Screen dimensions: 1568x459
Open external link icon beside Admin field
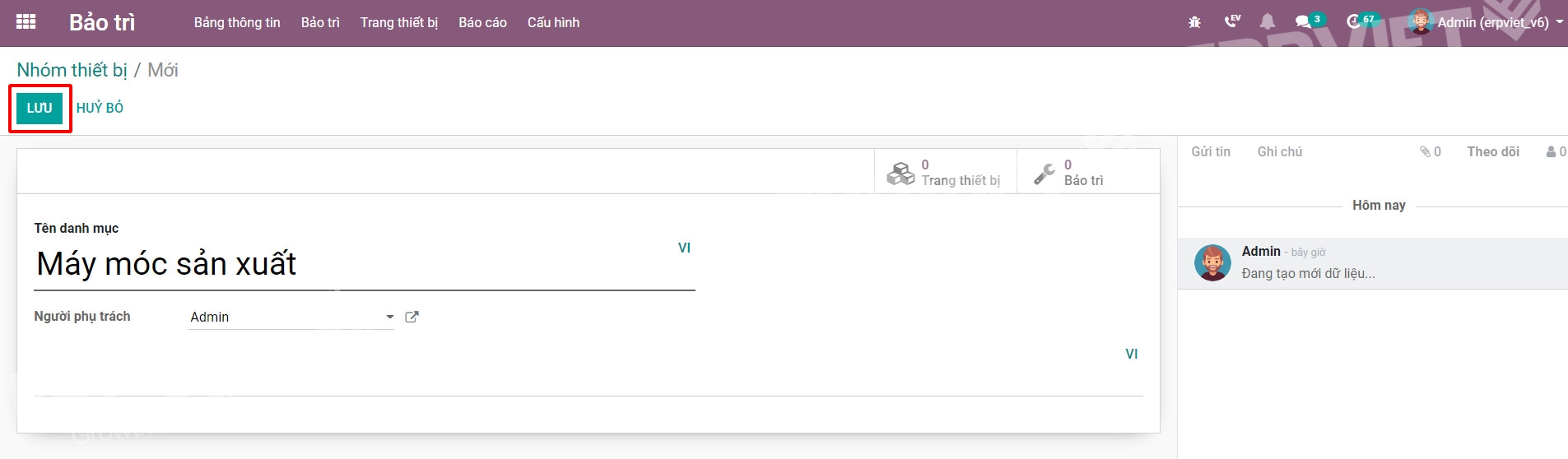[x=412, y=317]
